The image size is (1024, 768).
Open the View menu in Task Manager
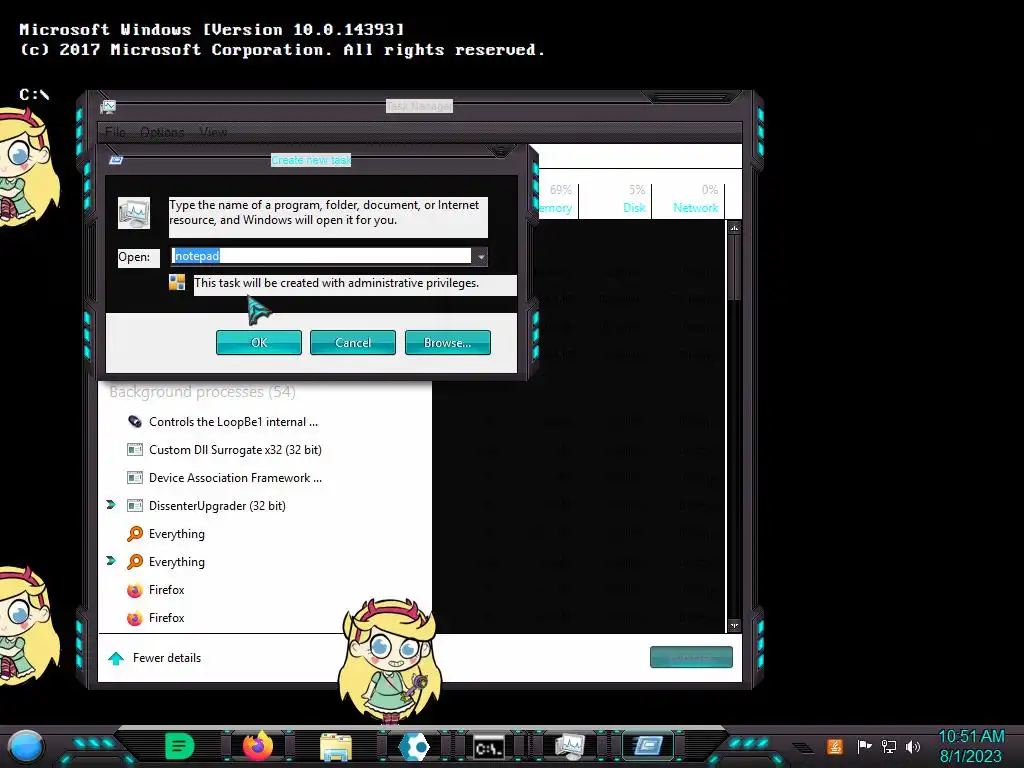pyautogui.click(x=213, y=132)
